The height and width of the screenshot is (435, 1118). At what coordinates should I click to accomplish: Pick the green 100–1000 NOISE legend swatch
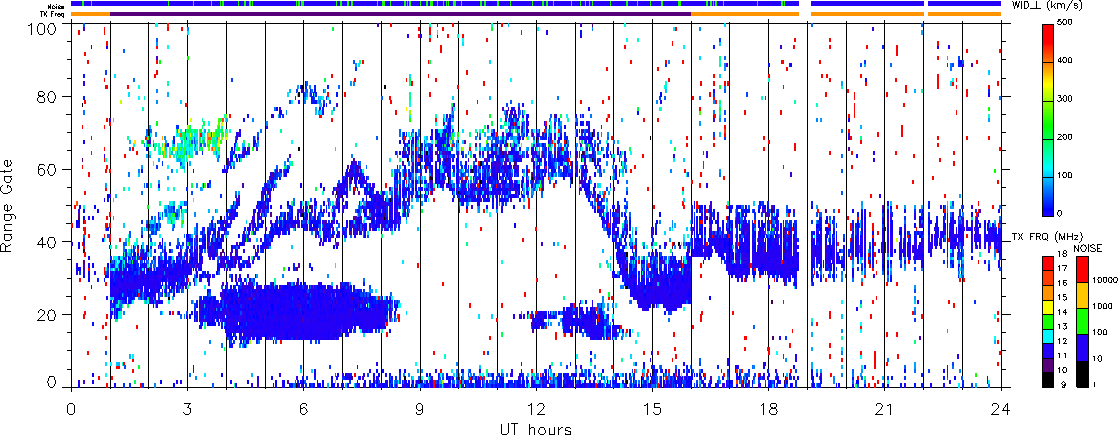[1082, 321]
